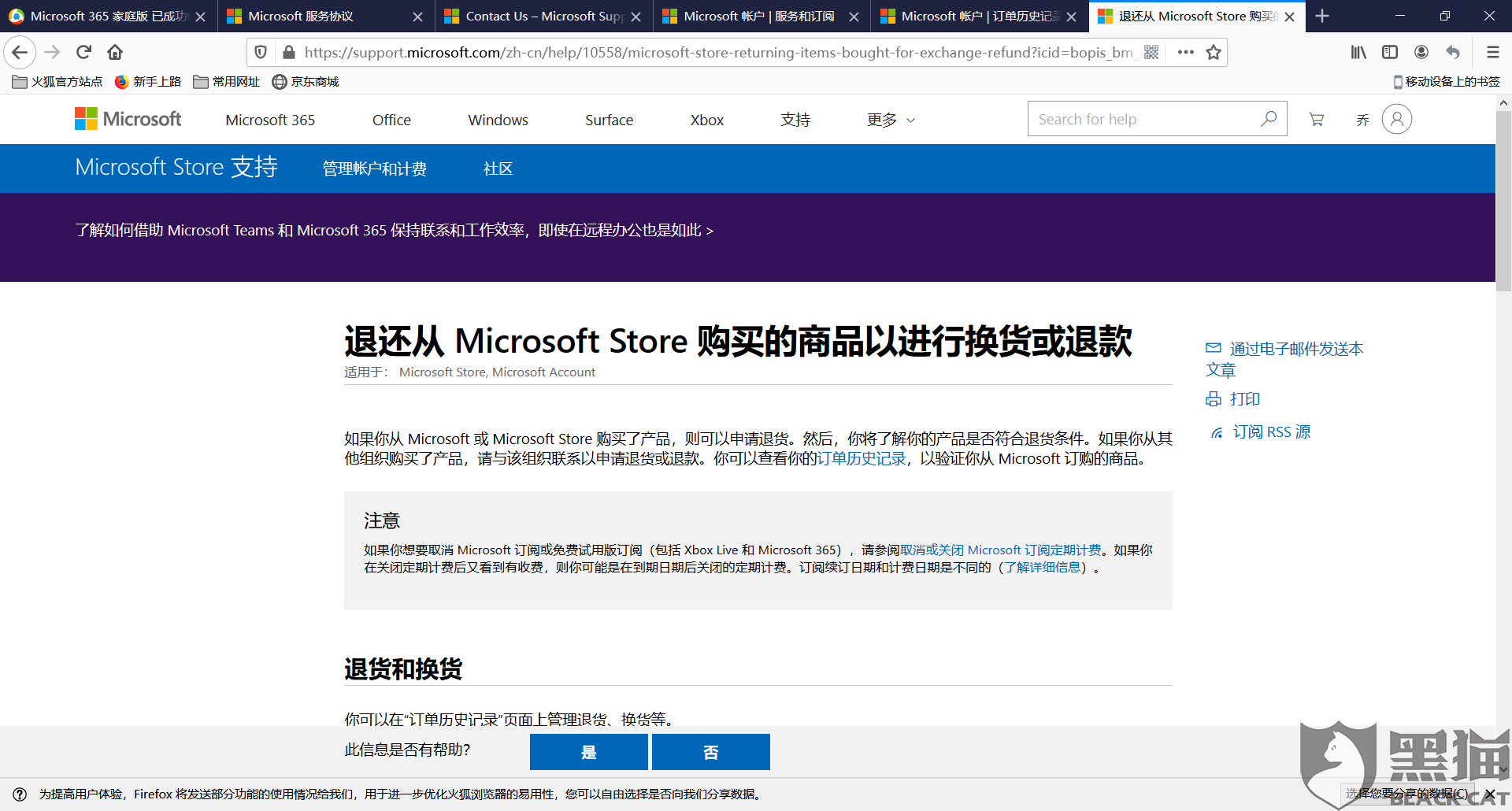Click the Microsoft logo
The width and height of the screenshot is (1512, 811).
click(x=128, y=119)
